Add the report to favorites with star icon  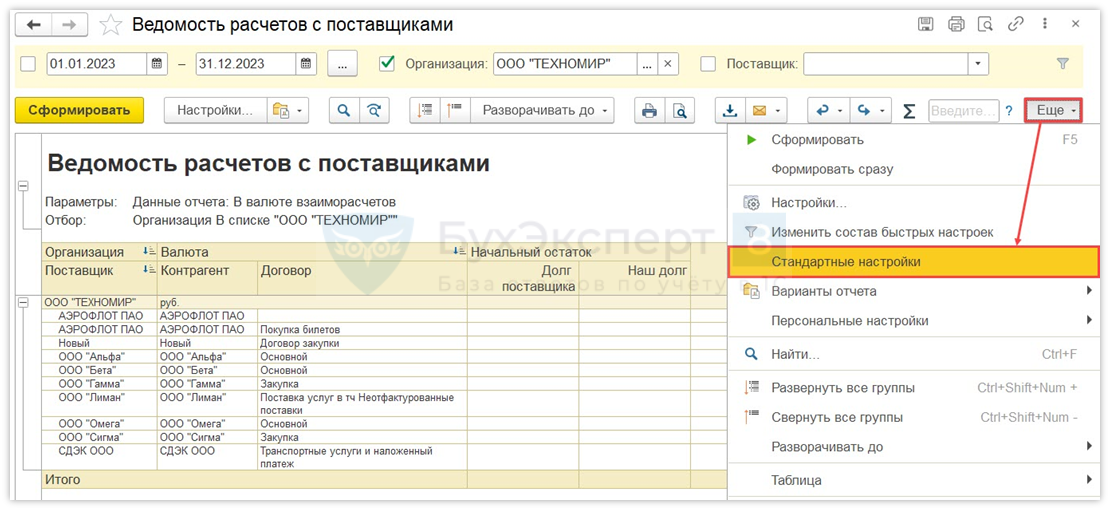[111, 25]
